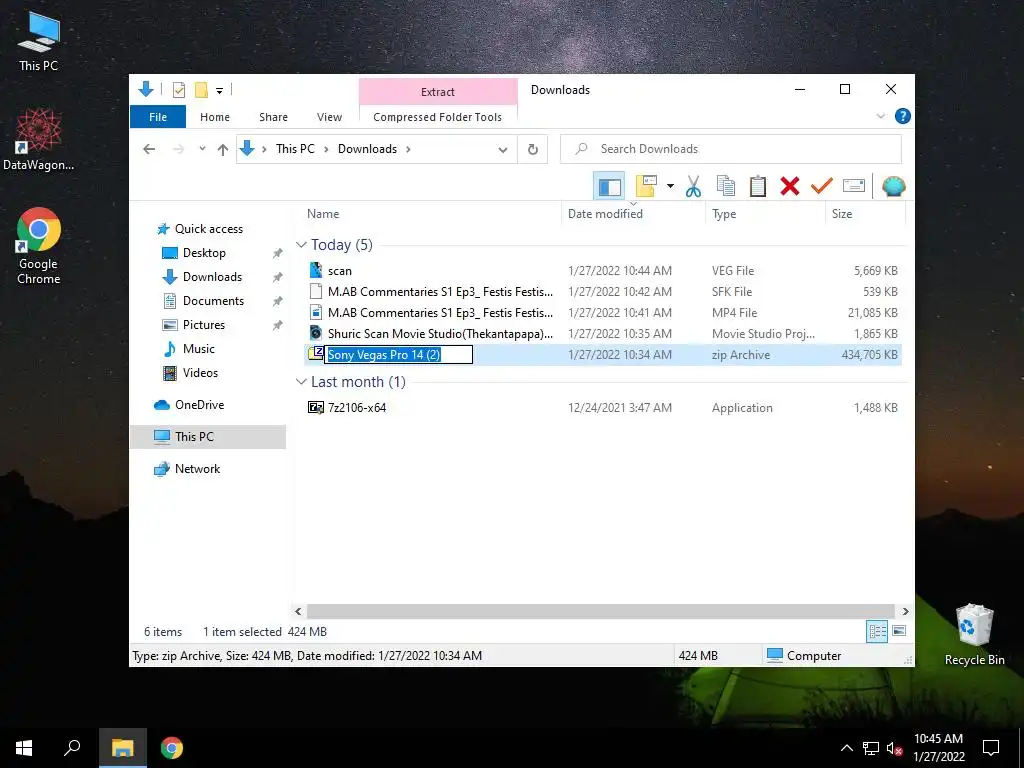This screenshot has width=1024, height=768.
Task: Select Music in navigation pane
Action: click(199, 349)
